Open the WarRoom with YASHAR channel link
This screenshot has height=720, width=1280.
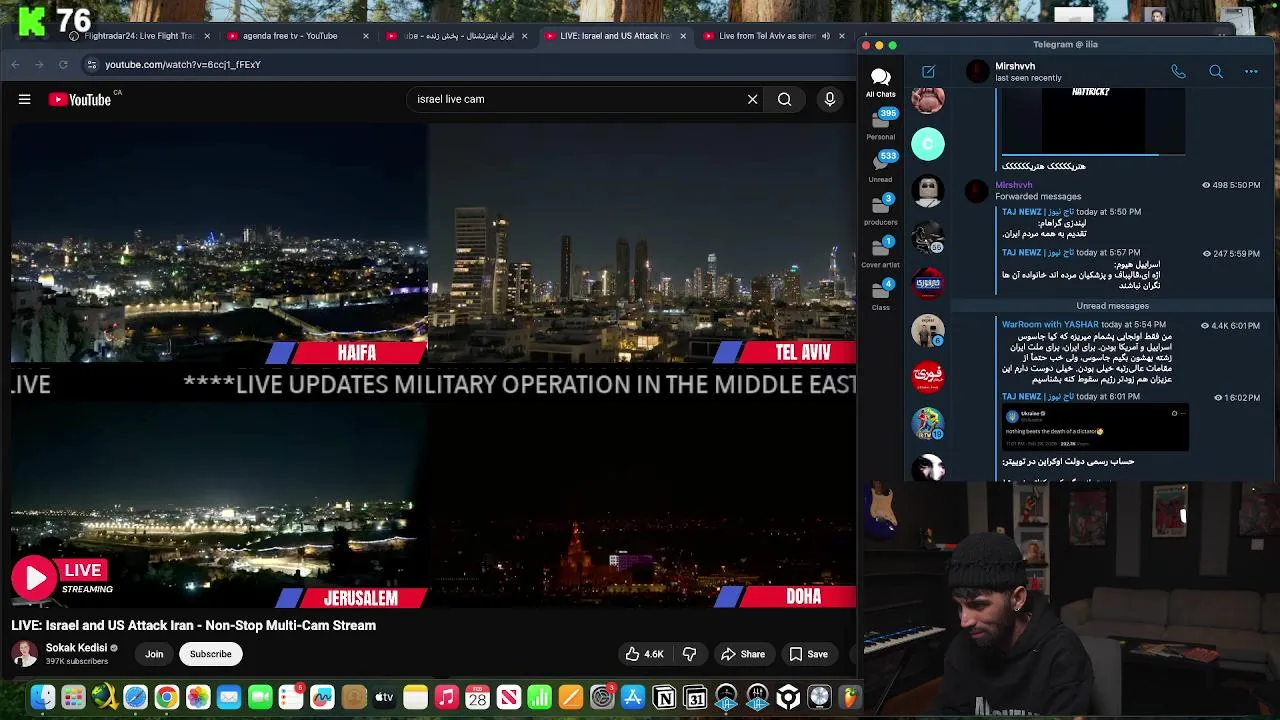pos(1050,325)
